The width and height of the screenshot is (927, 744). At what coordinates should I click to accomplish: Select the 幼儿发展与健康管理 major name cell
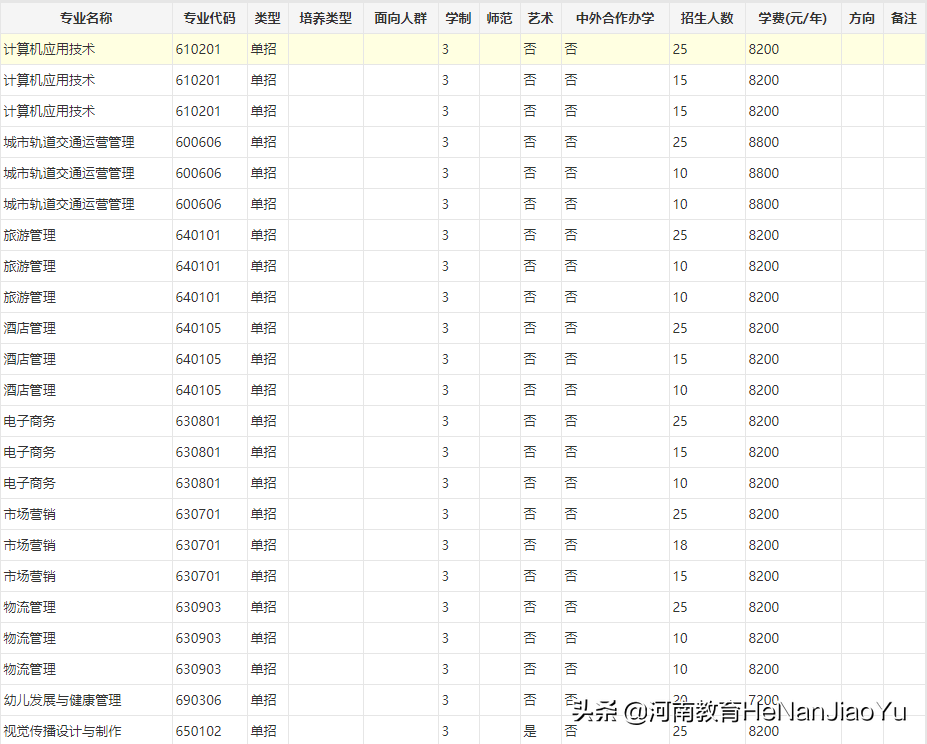point(62,700)
